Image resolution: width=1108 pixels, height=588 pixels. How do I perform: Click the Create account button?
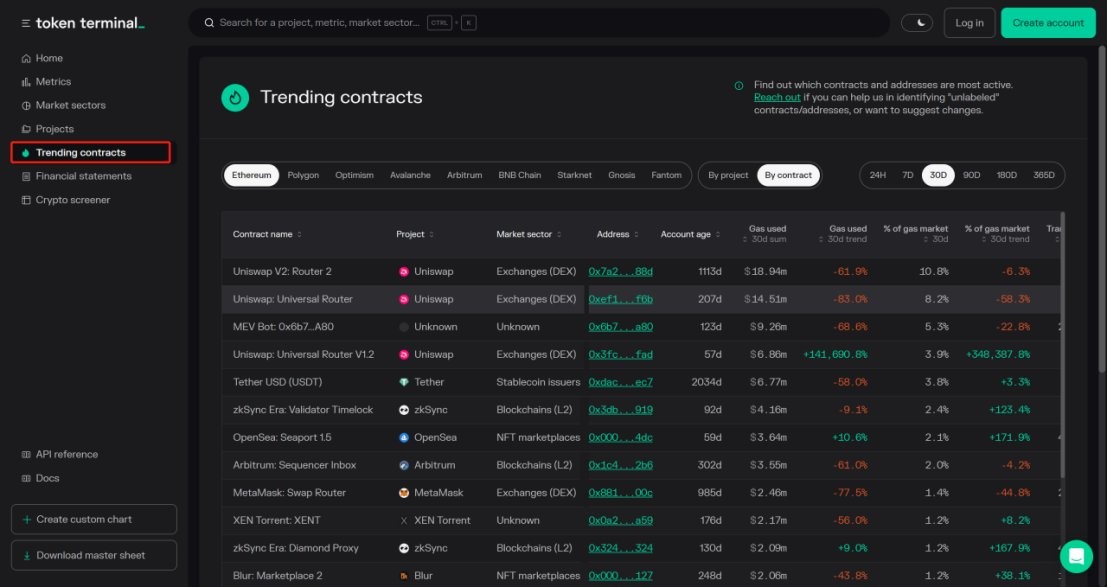coord(1048,23)
